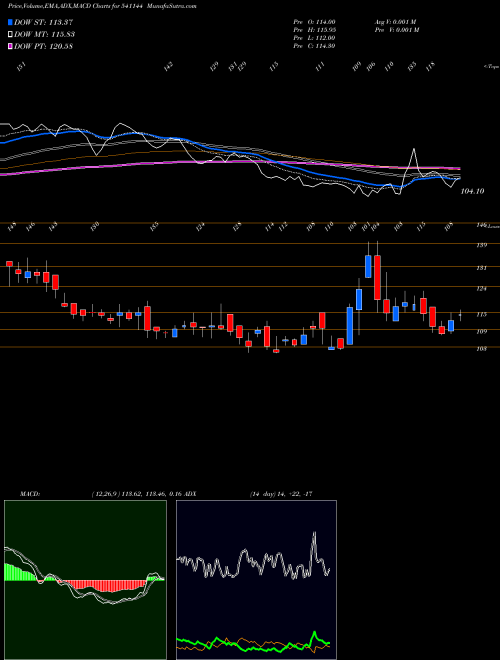Click the chart title mentioning MunafaSutra.com
The image size is (500, 660).
(102, 6)
